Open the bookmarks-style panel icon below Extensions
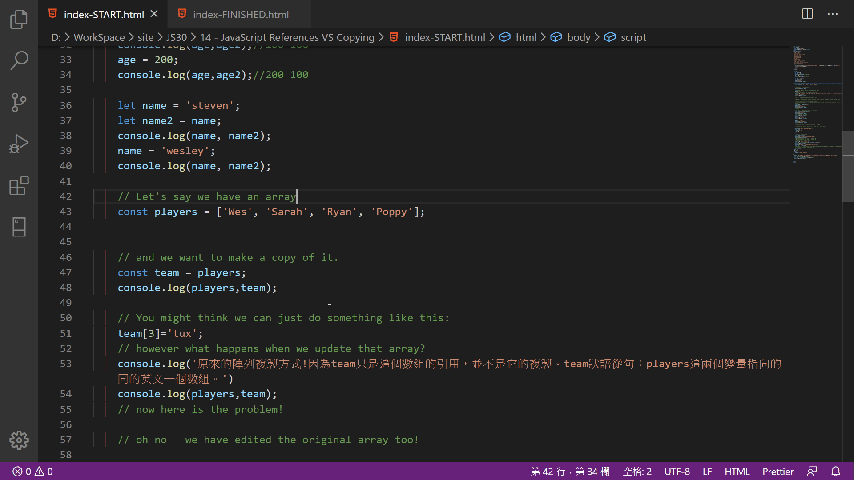The height and width of the screenshot is (480, 854). 19,227
